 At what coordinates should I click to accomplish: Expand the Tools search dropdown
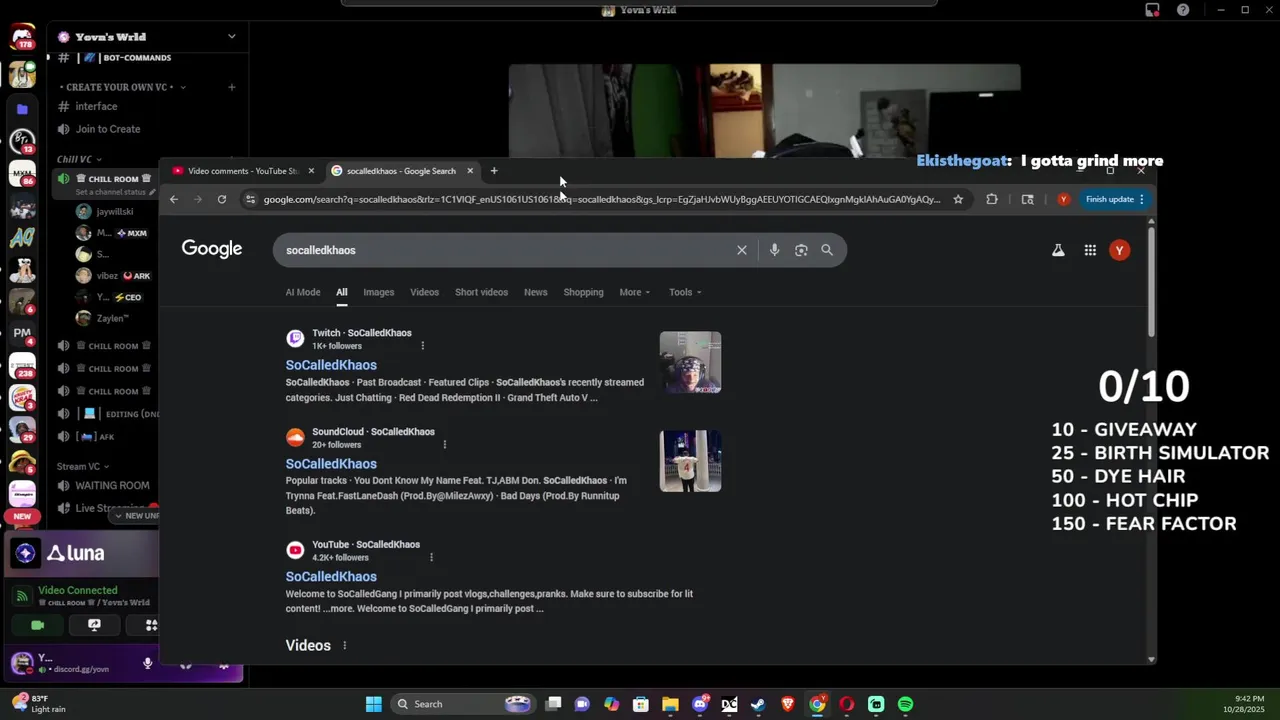[x=685, y=292]
